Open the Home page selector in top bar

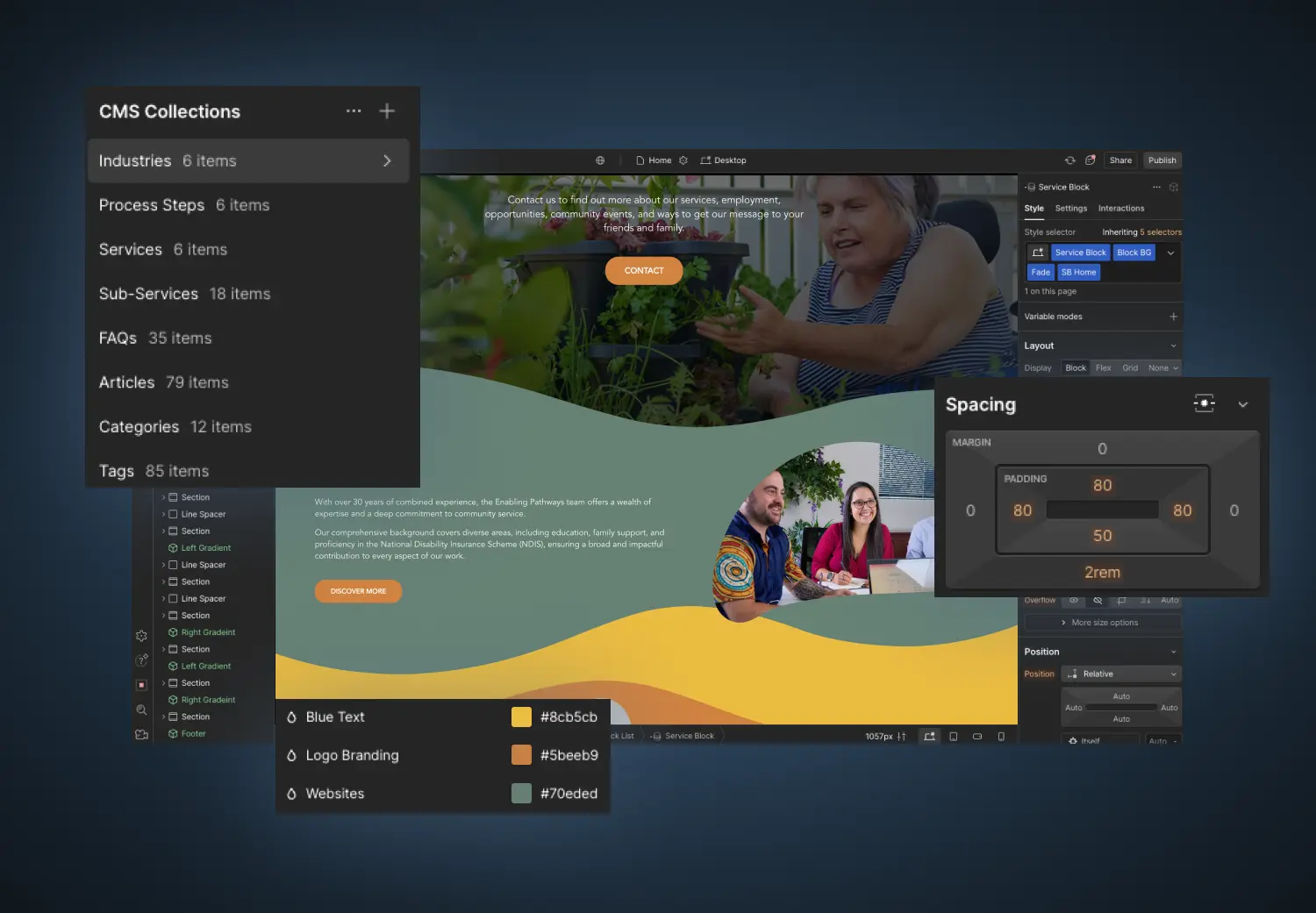coord(654,160)
